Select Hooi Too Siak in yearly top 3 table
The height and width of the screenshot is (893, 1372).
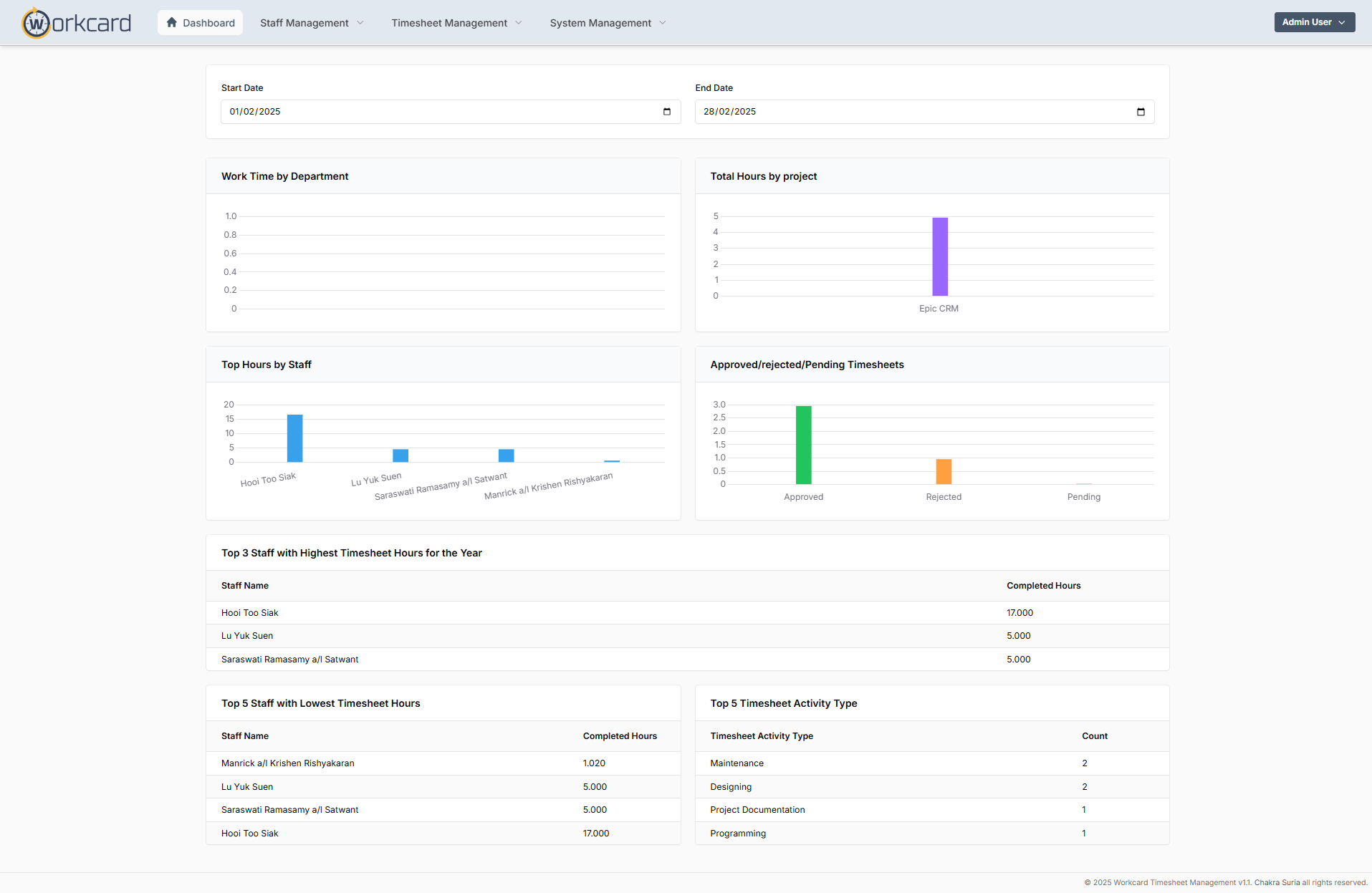(x=250, y=613)
